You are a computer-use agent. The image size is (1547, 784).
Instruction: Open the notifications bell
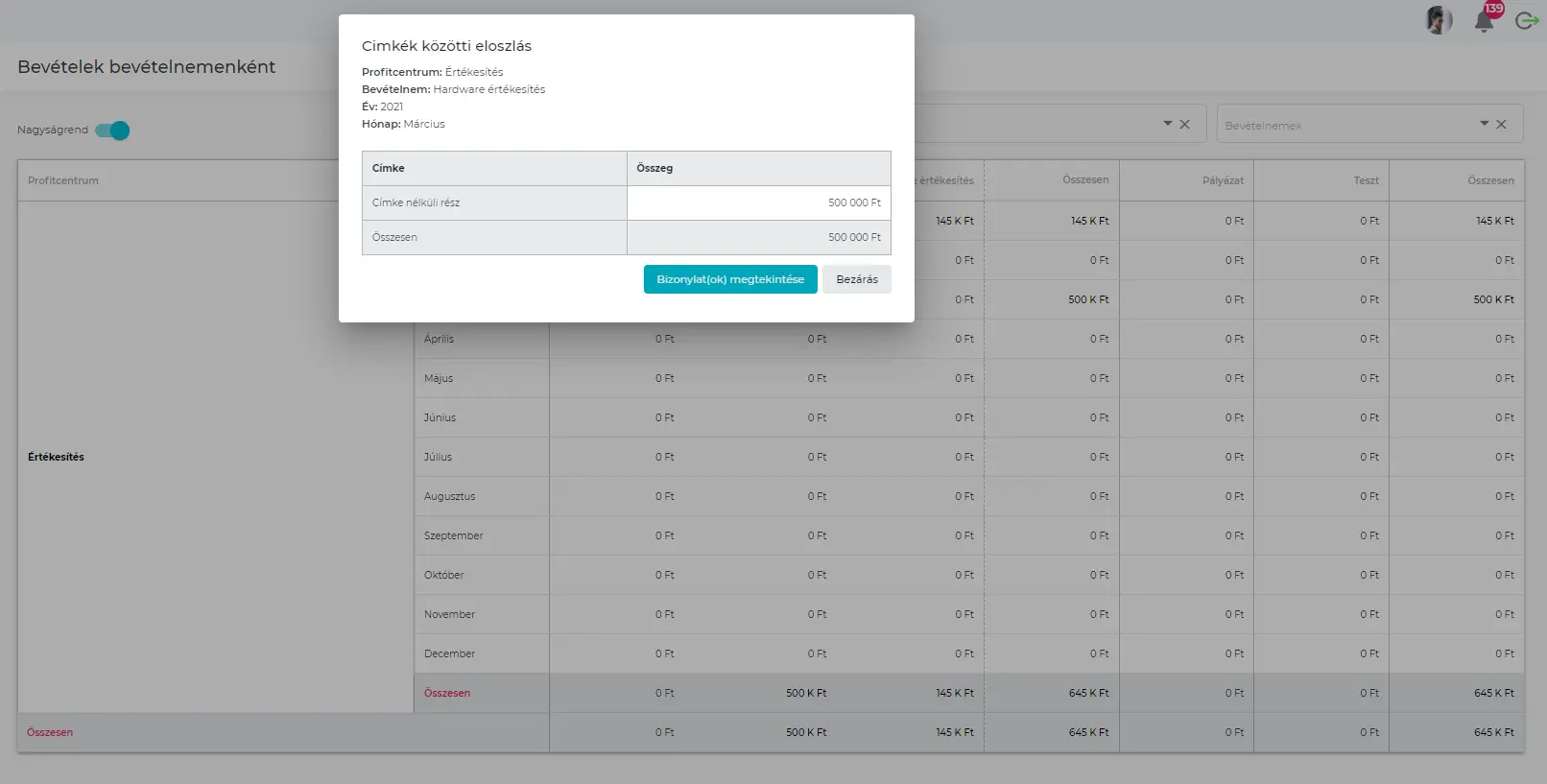click(x=1484, y=23)
